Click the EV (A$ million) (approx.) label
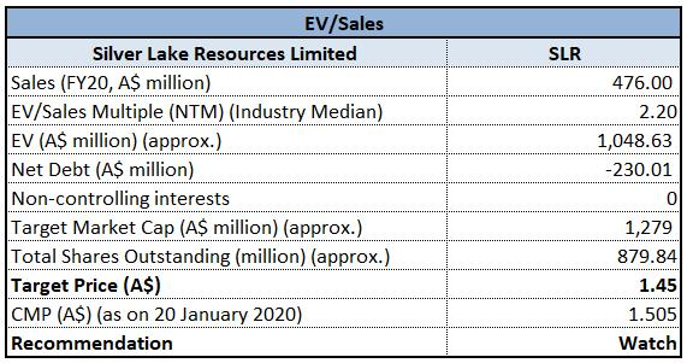 tap(117, 141)
